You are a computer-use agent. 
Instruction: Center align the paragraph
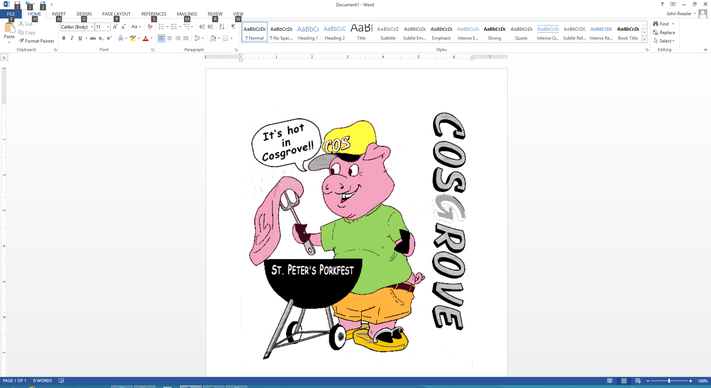pyautogui.click(x=170, y=39)
